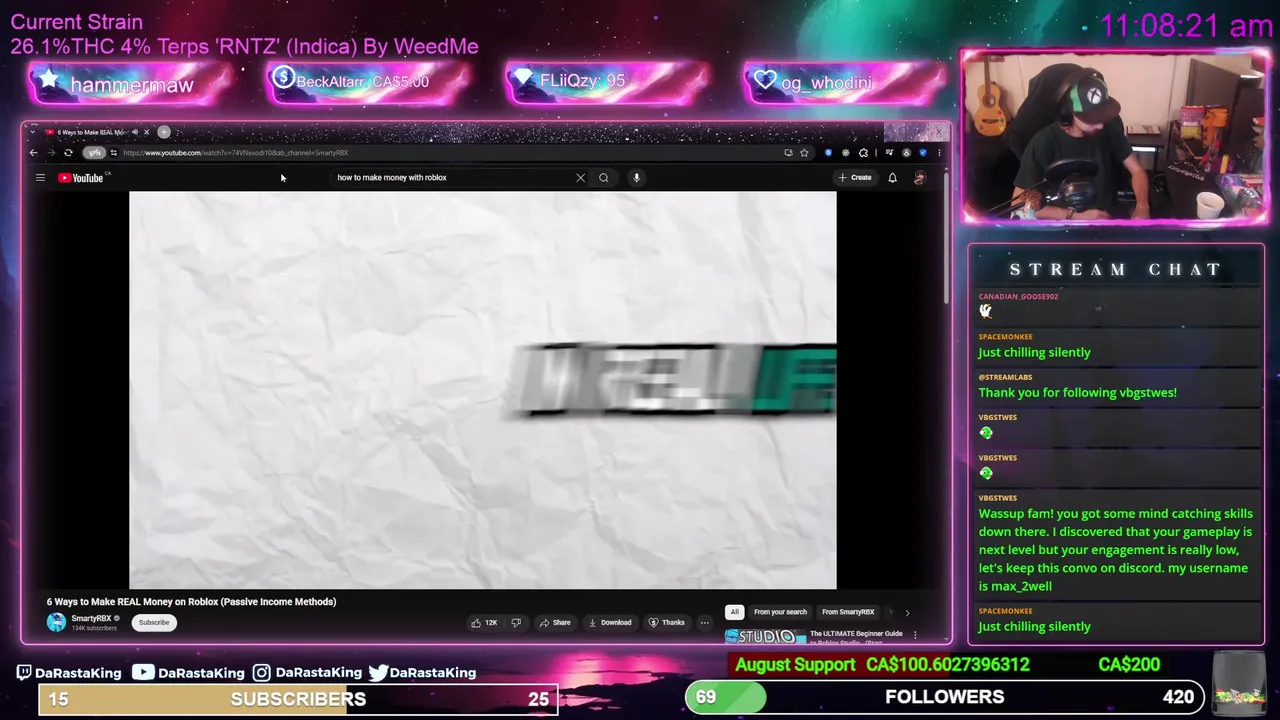Viewport: 1280px width, 720px height.
Task: Click the browser back arrow
Action: (x=33, y=153)
